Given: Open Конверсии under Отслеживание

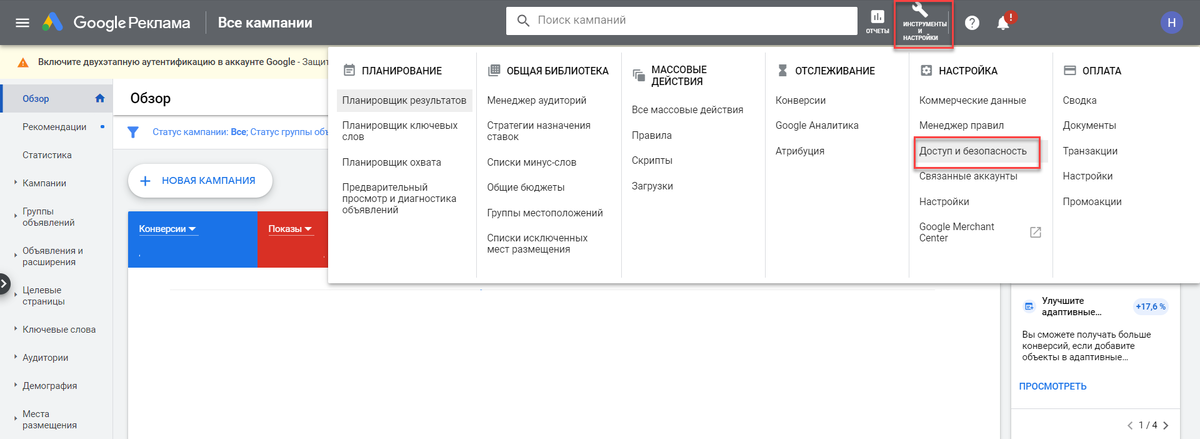Looking at the screenshot, I should 801,100.
